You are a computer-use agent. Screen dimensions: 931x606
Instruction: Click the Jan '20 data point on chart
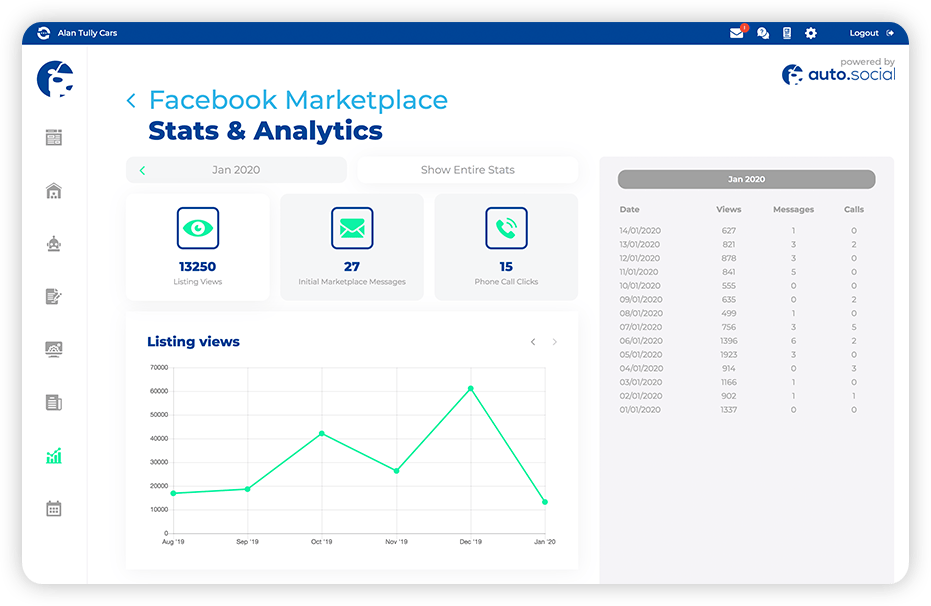tap(545, 502)
